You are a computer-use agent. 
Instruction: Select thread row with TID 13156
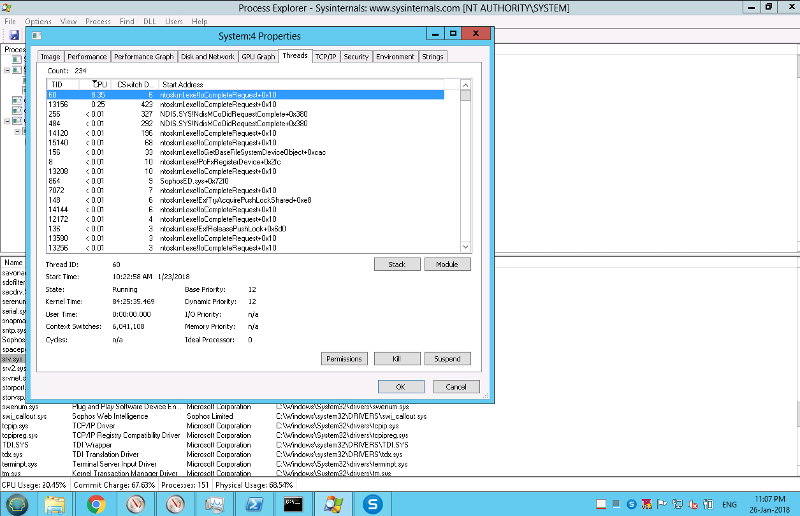245,104
